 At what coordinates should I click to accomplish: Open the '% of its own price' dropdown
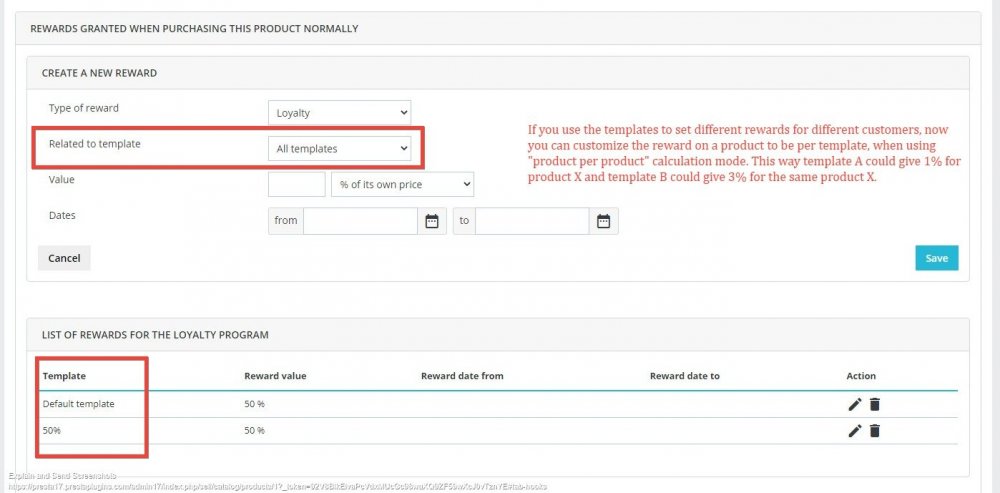tap(402, 184)
